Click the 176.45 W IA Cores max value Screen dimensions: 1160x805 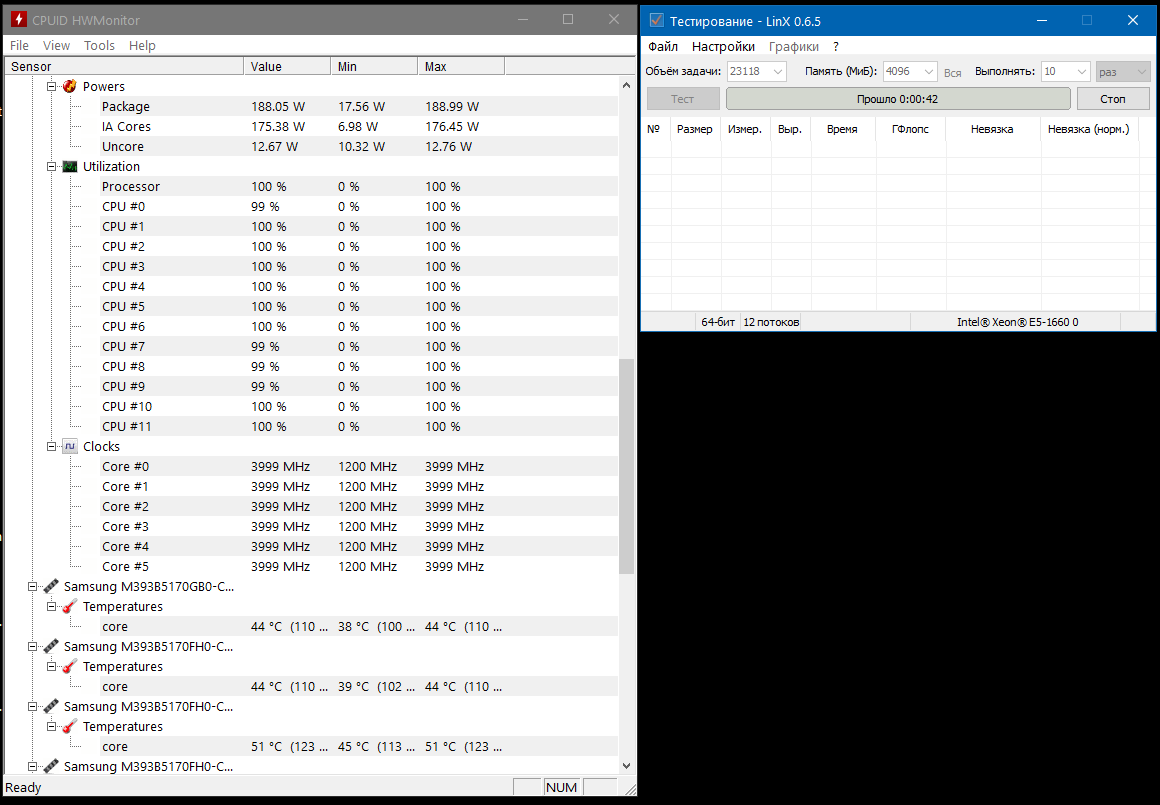[x=452, y=127]
